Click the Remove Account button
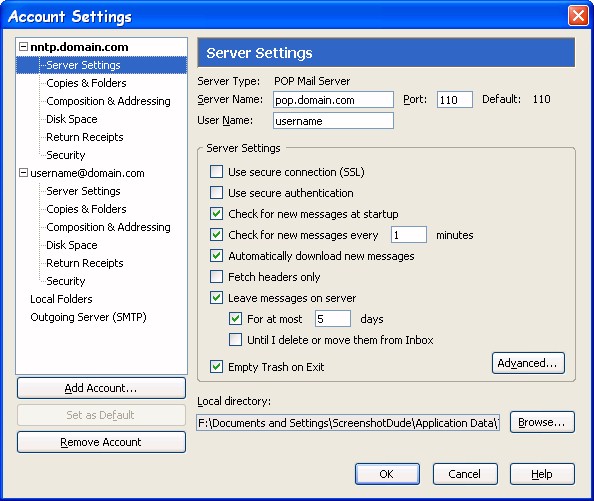The height and width of the screenshot is (501, 594). [101, 442]
